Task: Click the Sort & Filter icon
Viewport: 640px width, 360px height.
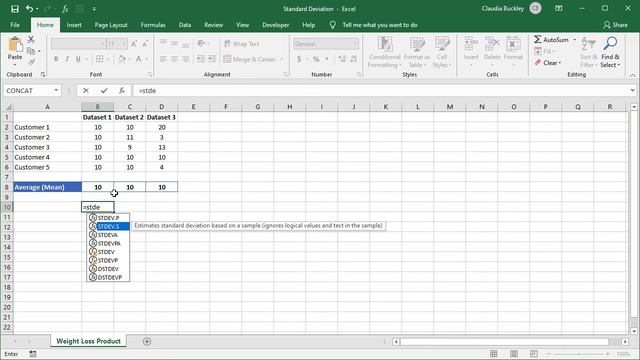Action: pyautogui.click(x=589, y=44)
